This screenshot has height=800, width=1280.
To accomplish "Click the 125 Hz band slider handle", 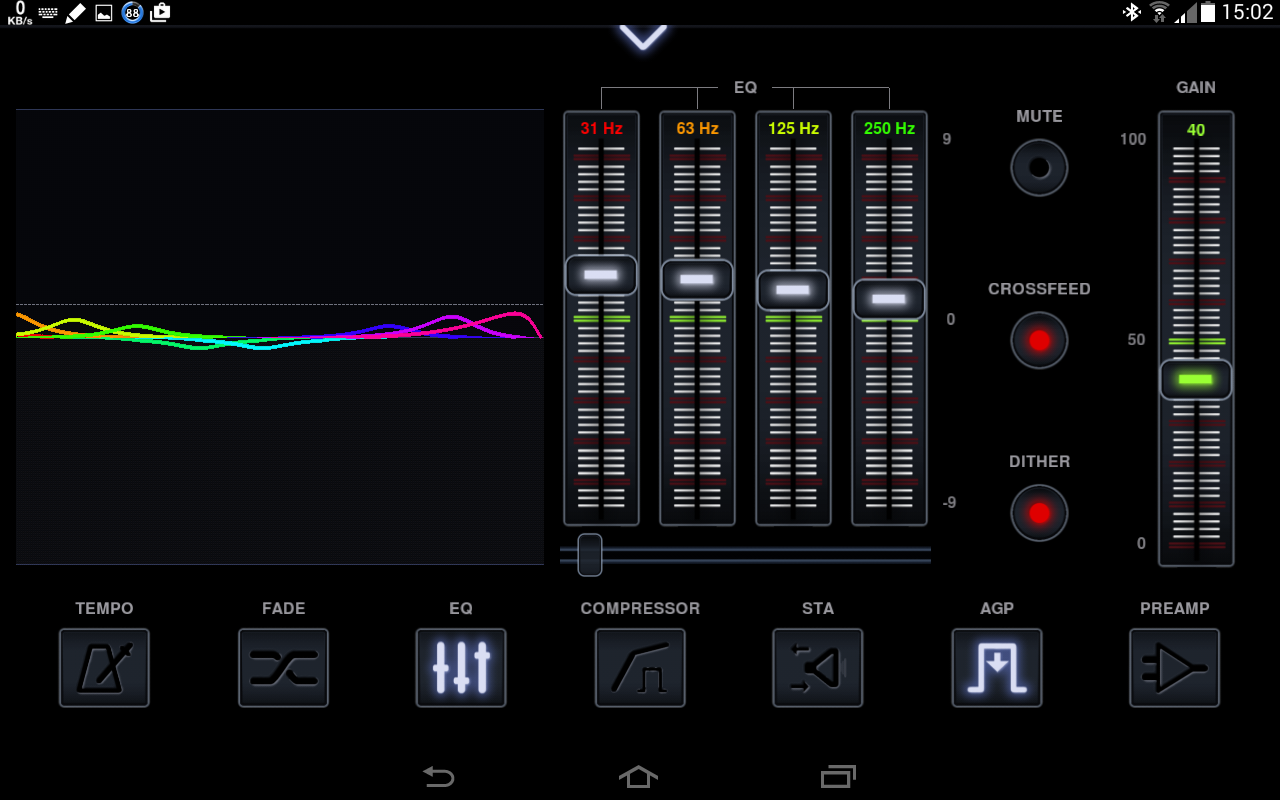I will [x=793, y=290].
